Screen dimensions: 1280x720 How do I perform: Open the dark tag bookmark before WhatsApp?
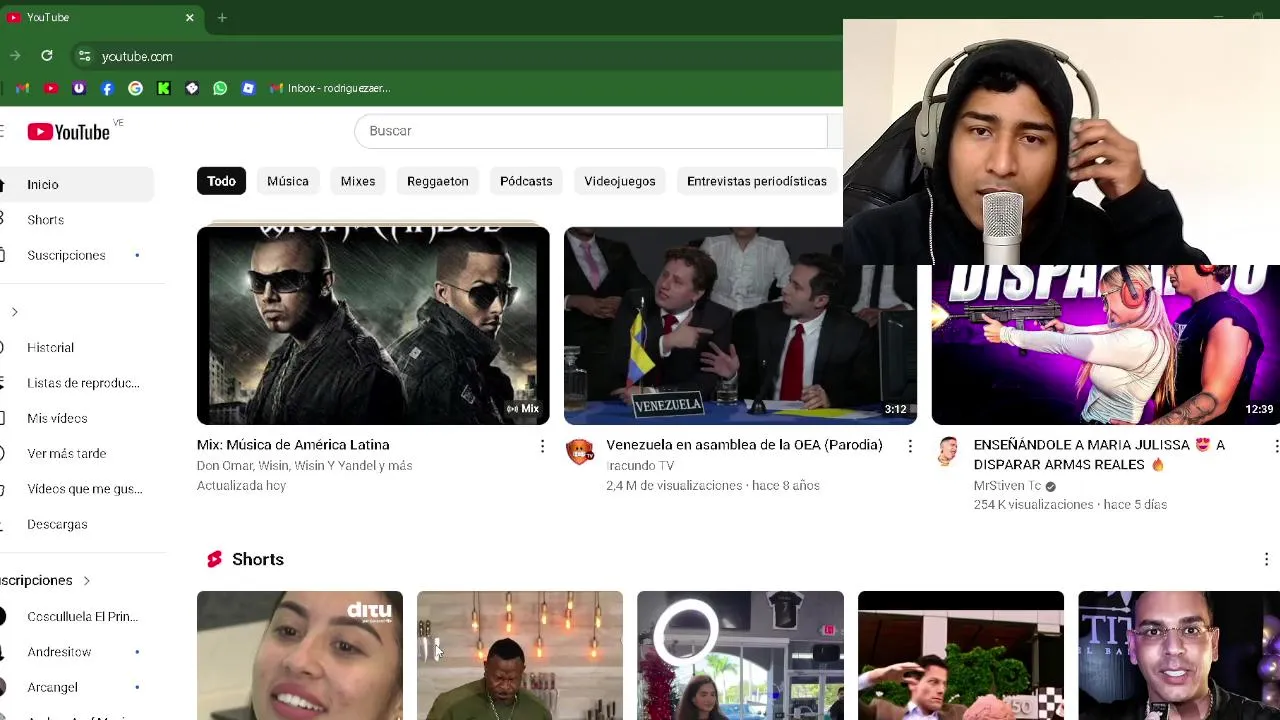point(192,88)
